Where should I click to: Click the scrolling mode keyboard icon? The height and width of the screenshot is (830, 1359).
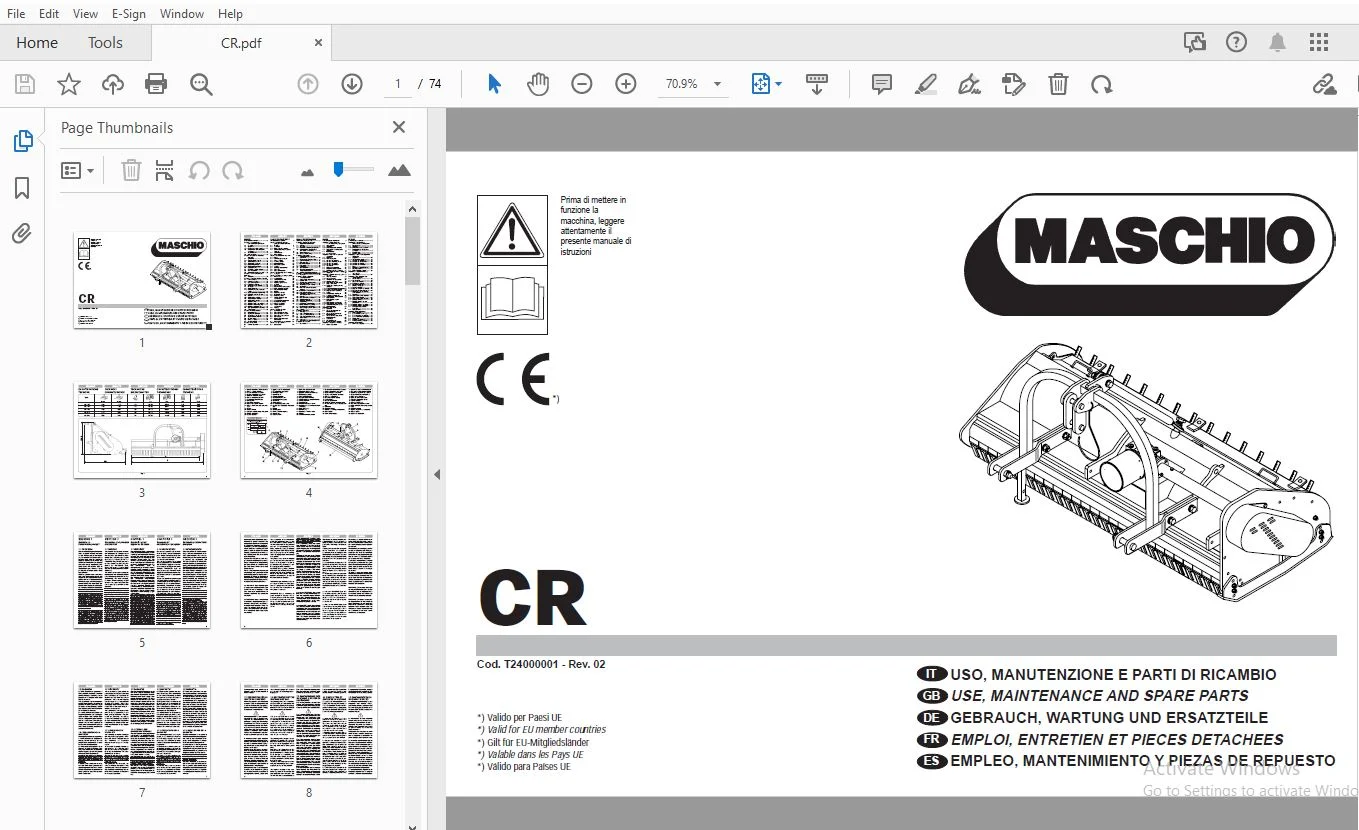tap(817, 85)
